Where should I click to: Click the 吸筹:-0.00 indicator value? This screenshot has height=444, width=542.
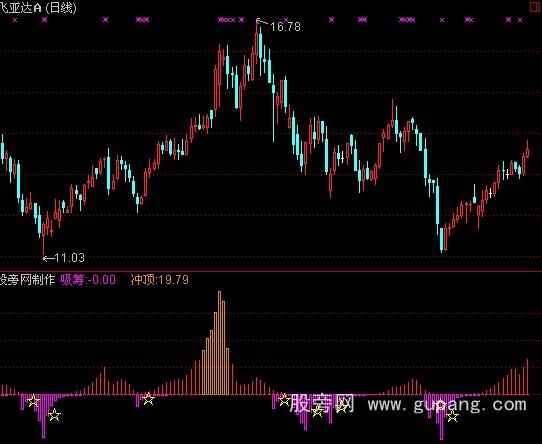[88, 279]
